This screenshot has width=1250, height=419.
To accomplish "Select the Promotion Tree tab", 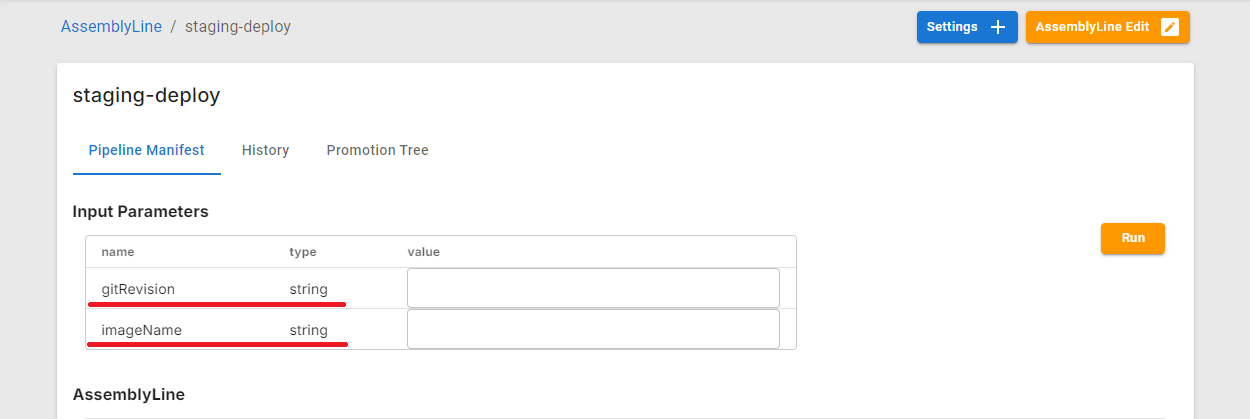I will pyautogui.click(x=377, y=150).
